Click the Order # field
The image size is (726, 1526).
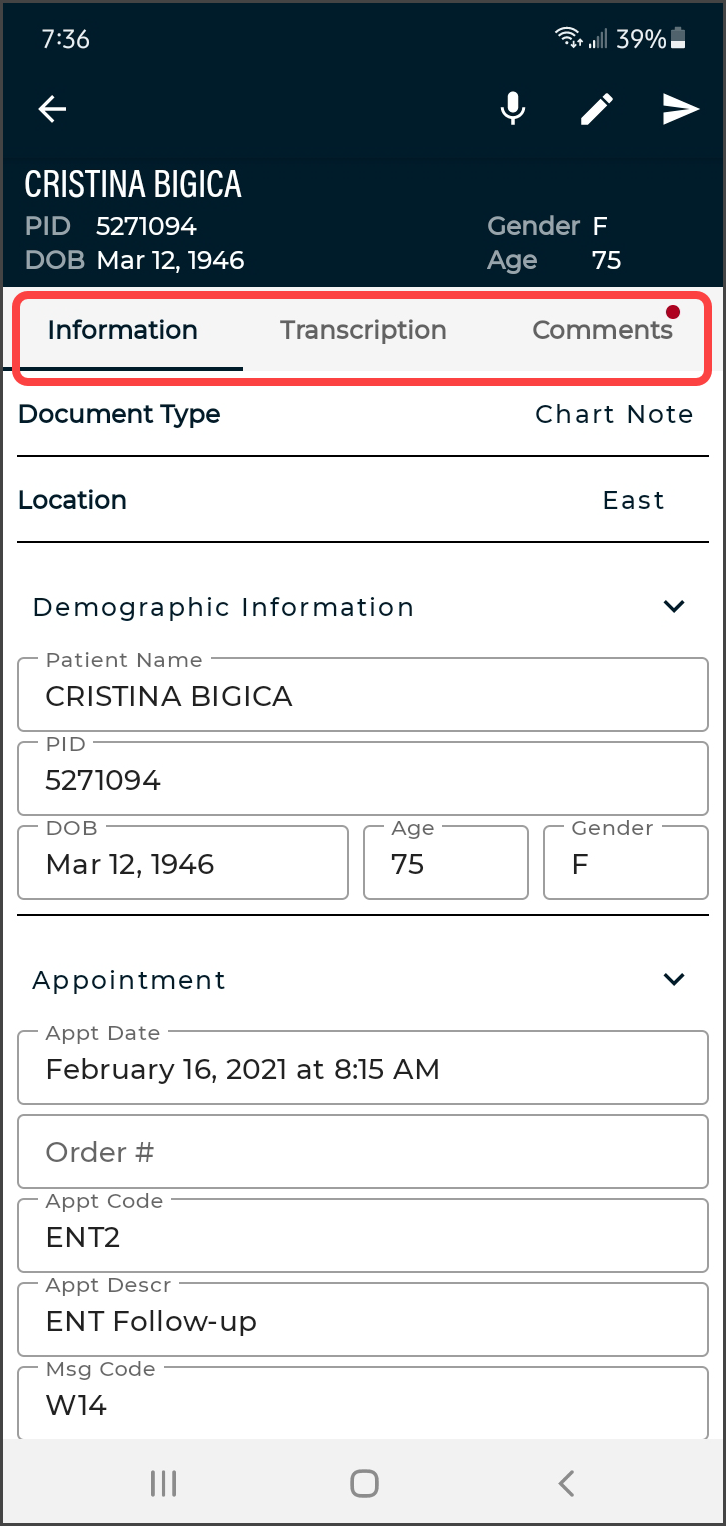(x=362, y=1152)
